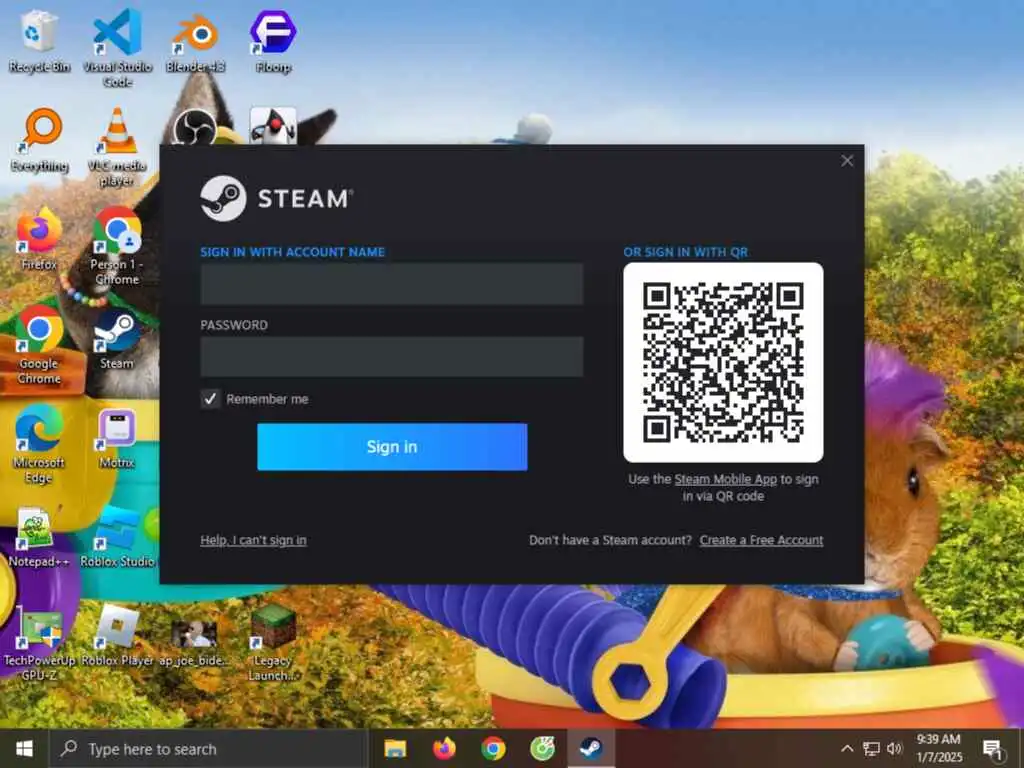Open the notification center icon
The width and height of the screenshot is (1024, 768).
pyautogui.click(x=993, y=748)
